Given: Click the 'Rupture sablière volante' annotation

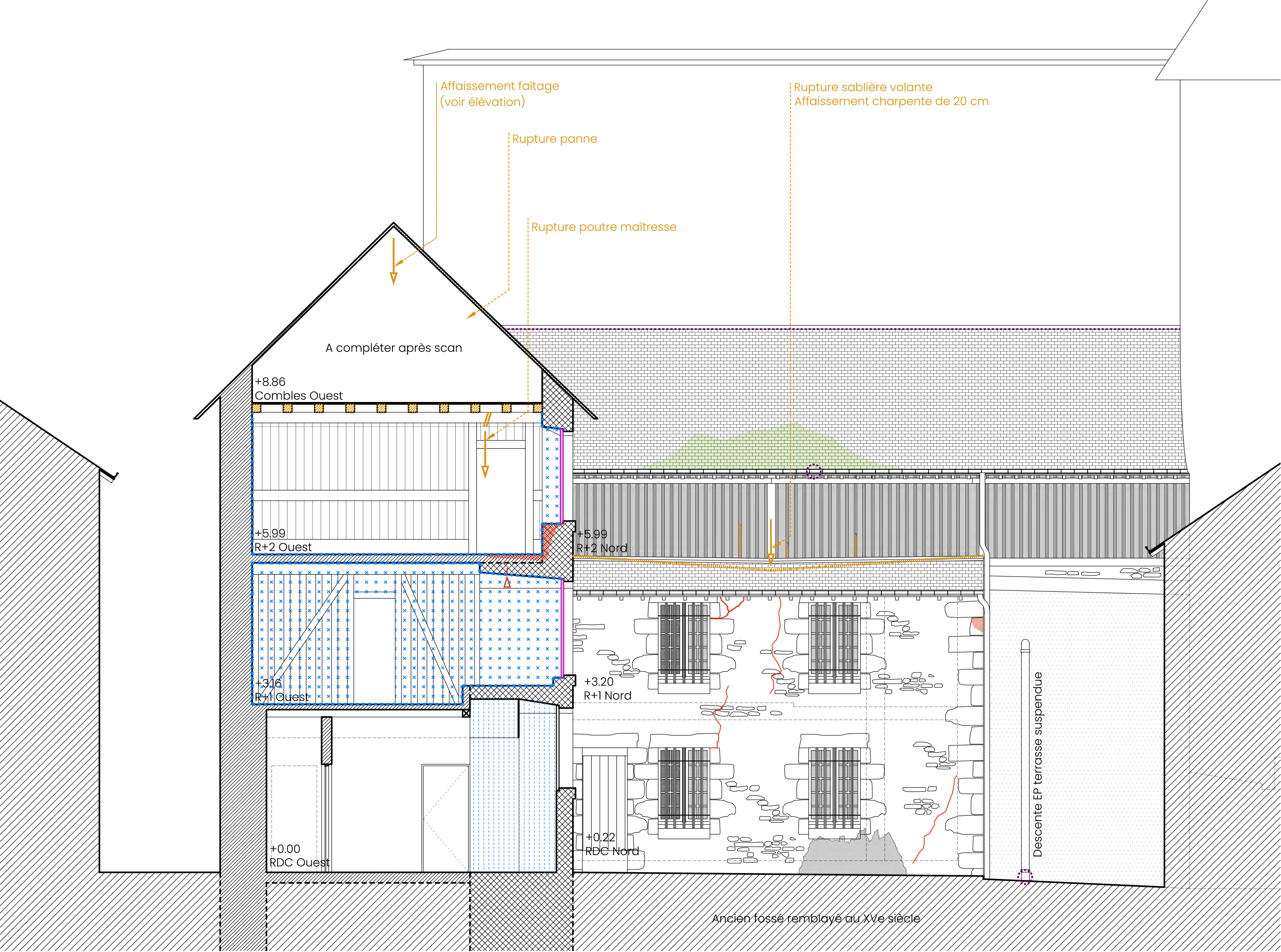Looking at the screenshot, I should tap(862, 87).
